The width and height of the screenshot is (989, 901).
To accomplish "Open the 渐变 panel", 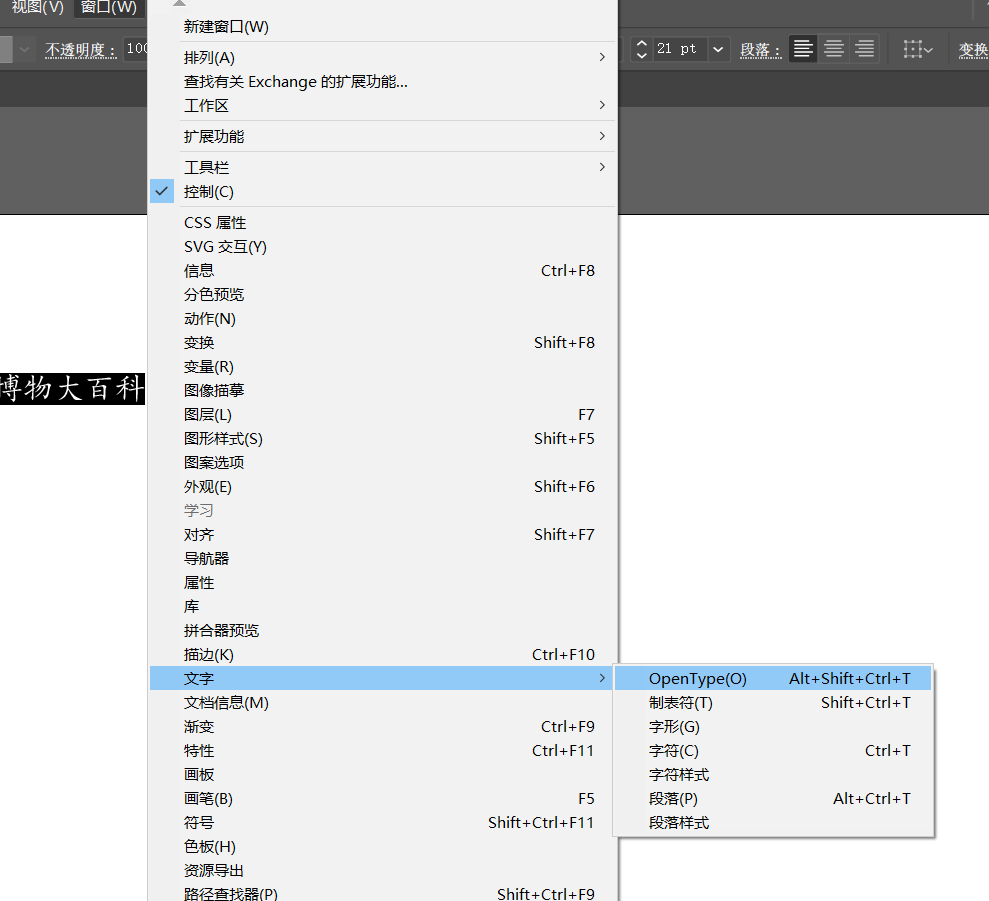I will tap(382, 726).
